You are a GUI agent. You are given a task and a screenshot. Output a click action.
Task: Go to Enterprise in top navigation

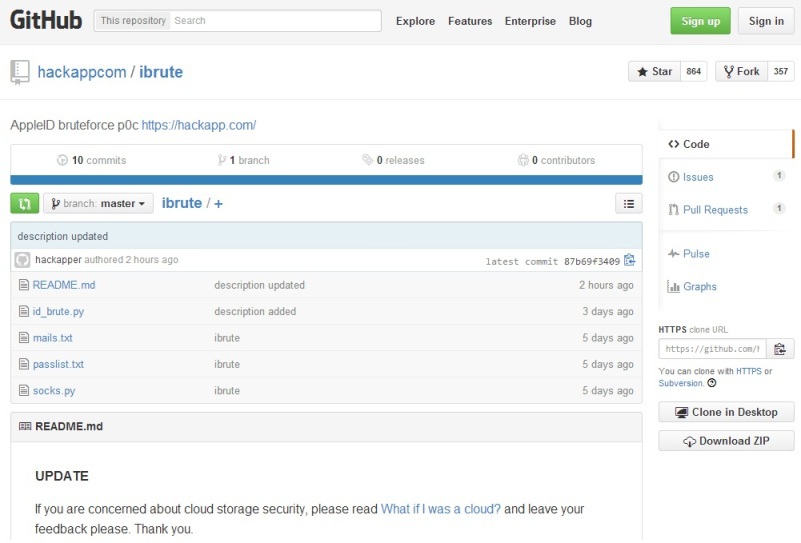click(x=530, y=21)
